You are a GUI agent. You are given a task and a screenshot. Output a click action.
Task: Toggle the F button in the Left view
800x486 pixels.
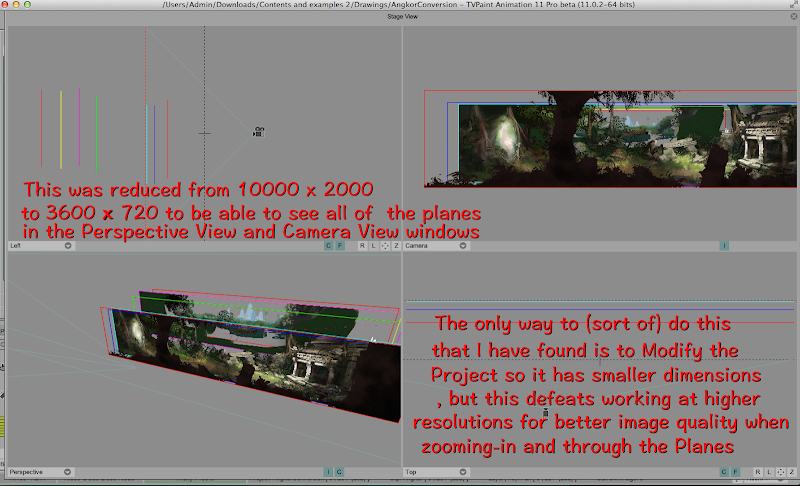tap(340, 246)
